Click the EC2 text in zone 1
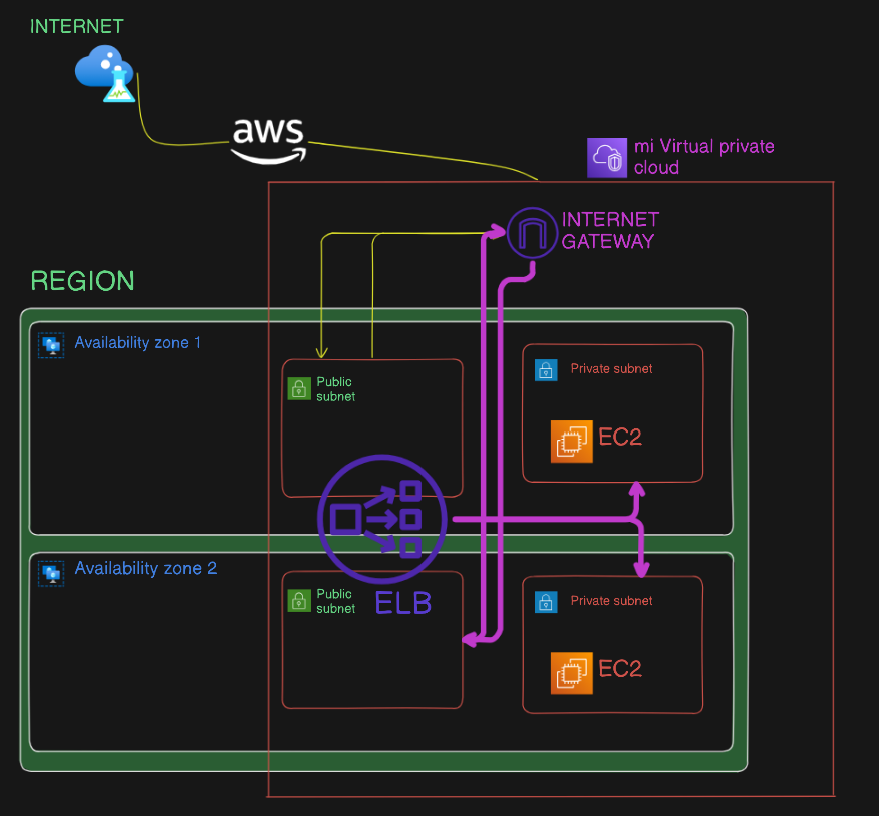The height and width of the screenshot is (816, 879). (619, 437)
